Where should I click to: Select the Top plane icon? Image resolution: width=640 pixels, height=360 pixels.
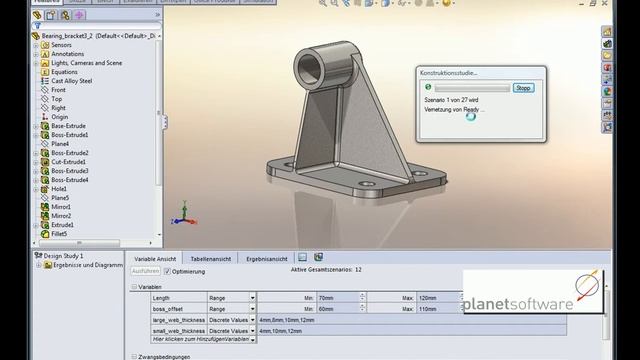click(x=45, y=99)
